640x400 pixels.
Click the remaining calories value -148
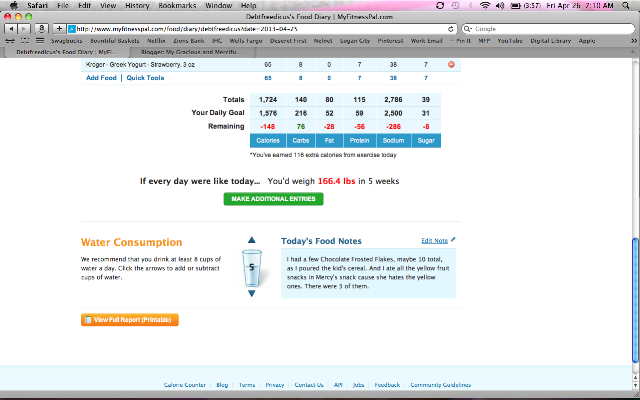(x=268, y=127)
